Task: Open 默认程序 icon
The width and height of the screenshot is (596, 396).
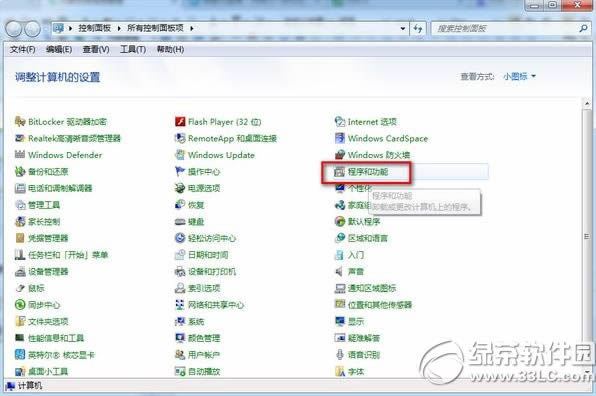Action: (339, 222)
